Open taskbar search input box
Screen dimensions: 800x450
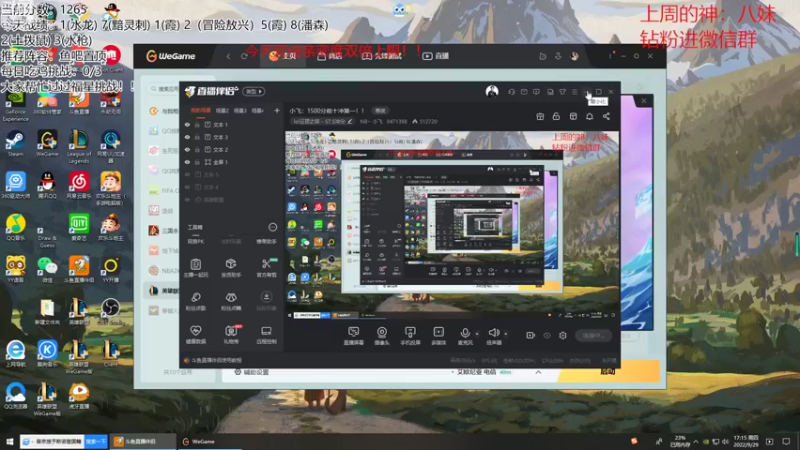[x=53, y=441]
